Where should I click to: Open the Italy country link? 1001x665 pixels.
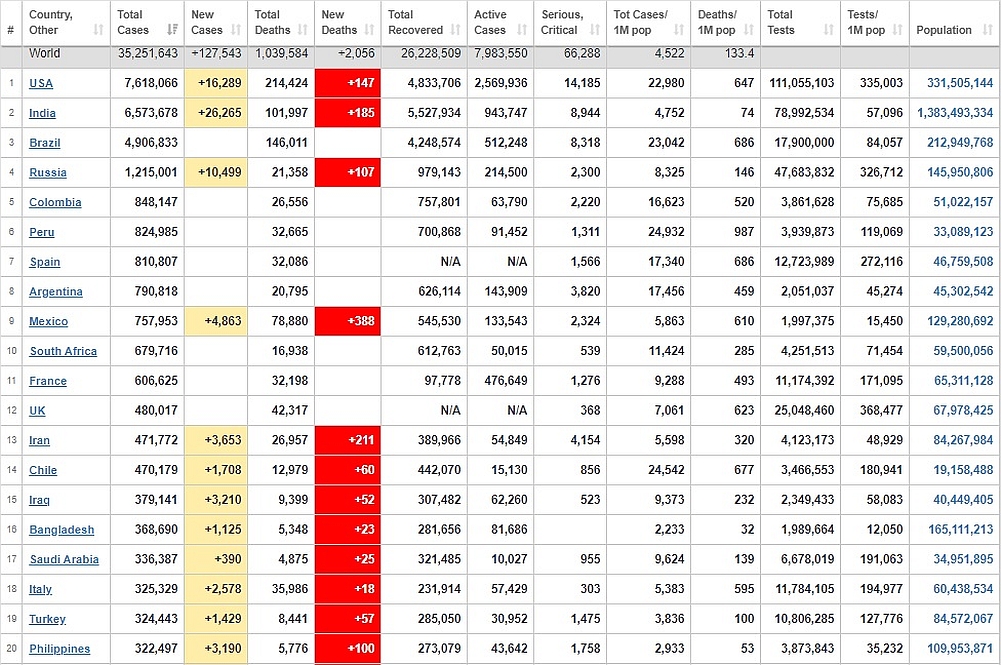(x=40, y=589)
